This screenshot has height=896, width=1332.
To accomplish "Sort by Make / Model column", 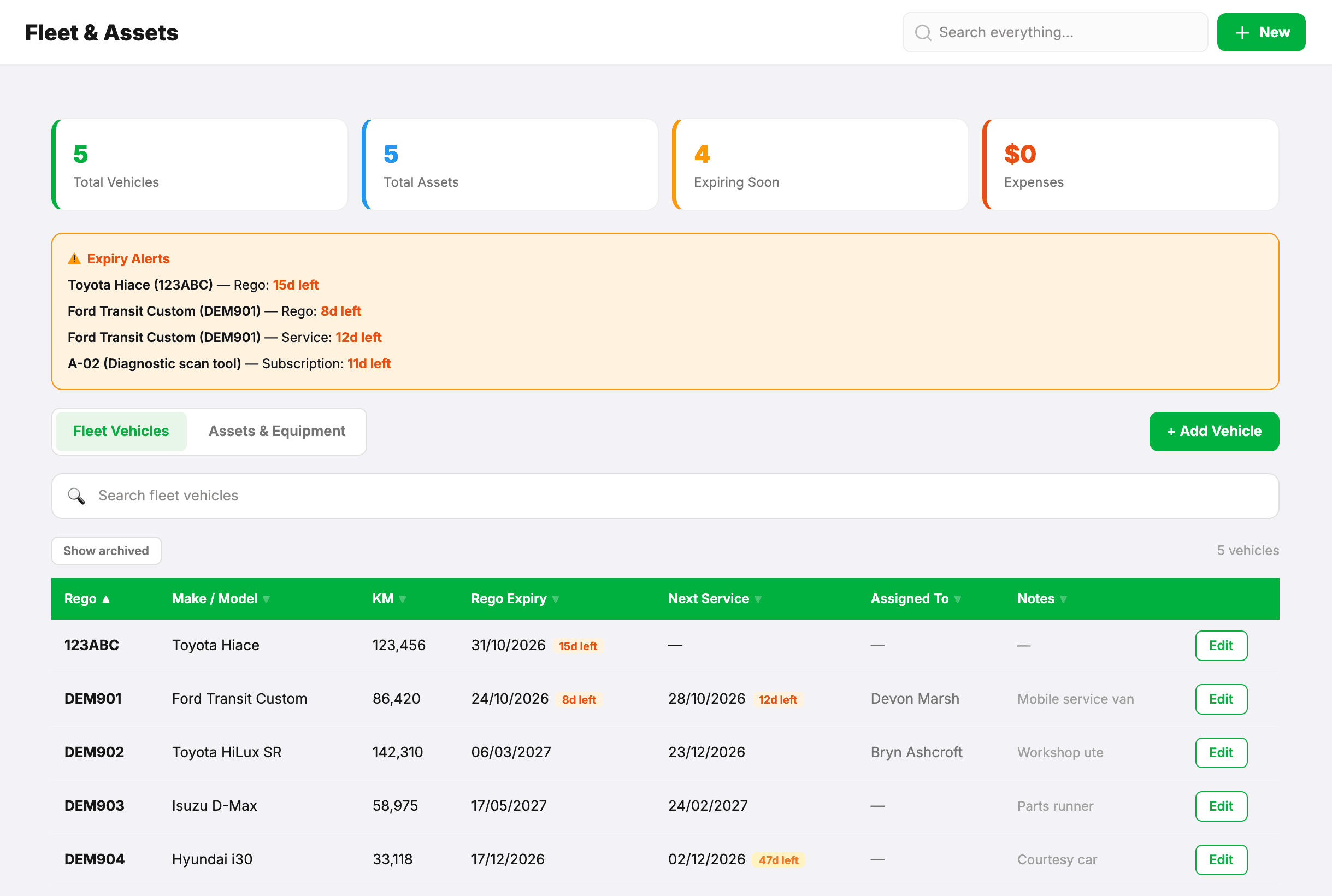I will 221,599.
